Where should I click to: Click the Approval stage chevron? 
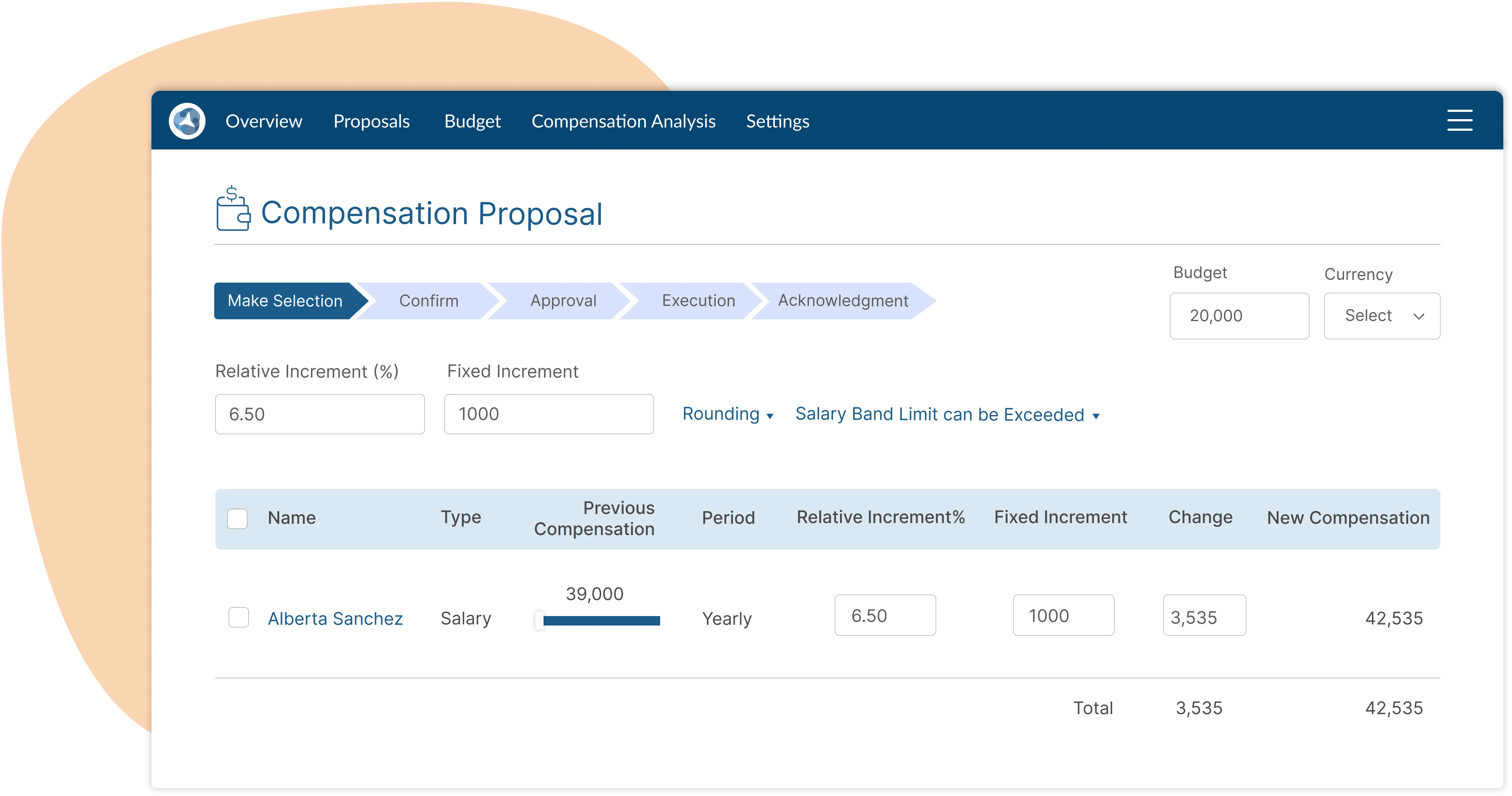(563, 301)
